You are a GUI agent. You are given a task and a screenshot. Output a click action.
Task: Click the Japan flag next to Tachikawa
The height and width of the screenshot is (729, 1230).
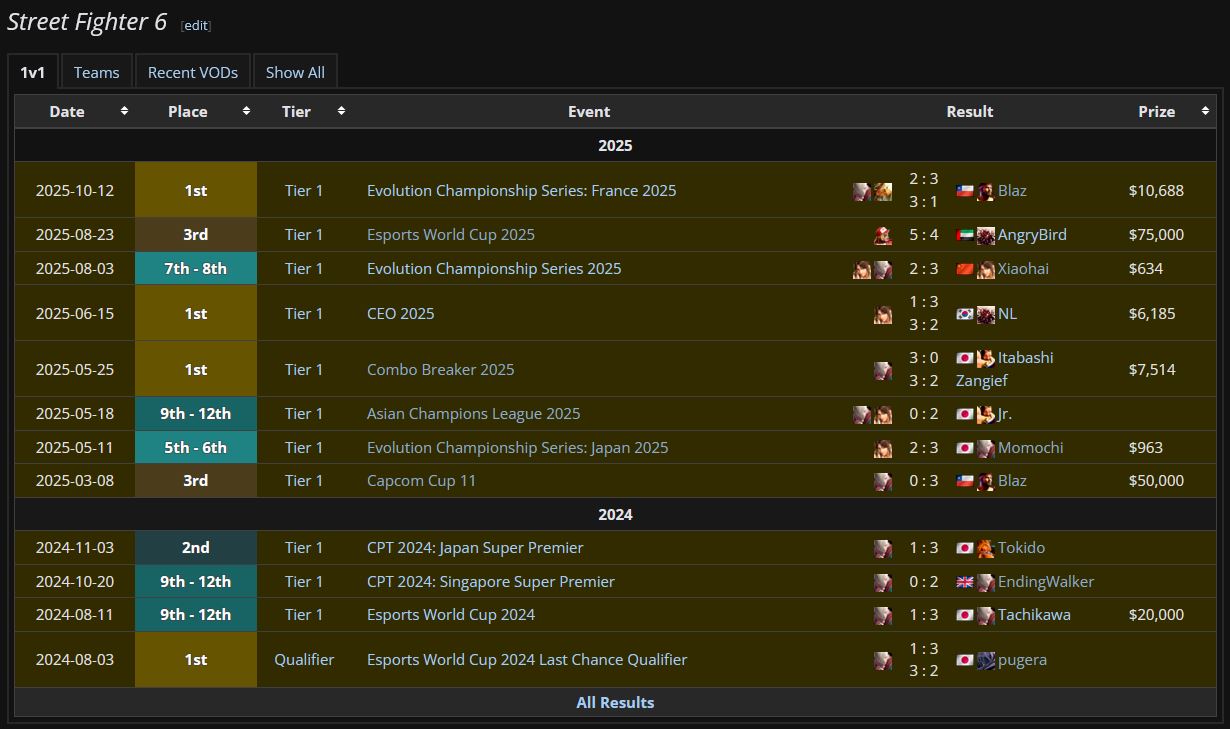pyautogui.click(x=965, y=615)
